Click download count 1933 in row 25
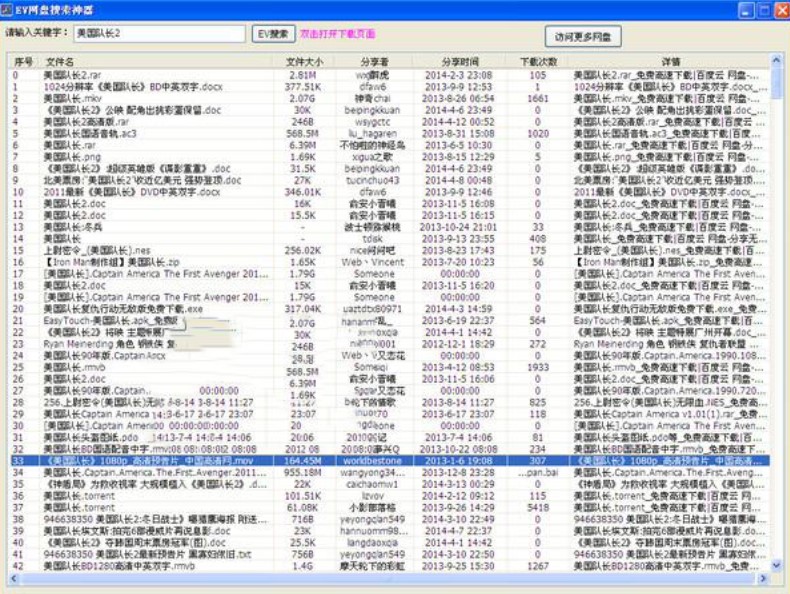The image size is (790, 594). (x=538, y=367)
